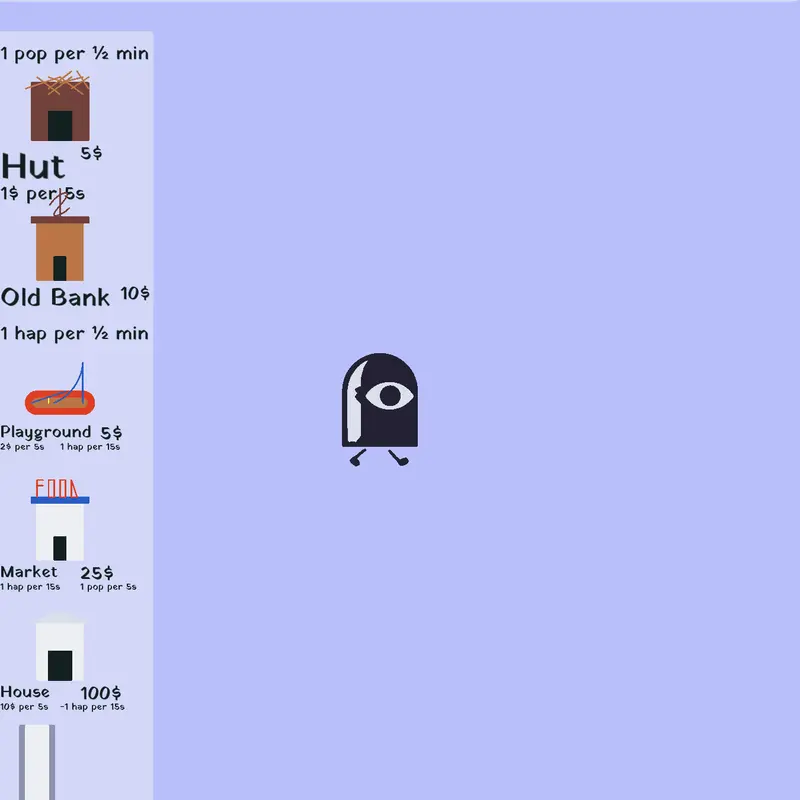Click Playground's "1 hap per 15s" stat
The height and width of the screenshot is (800, 800).
pyautogui.click(x=90, y=447)
